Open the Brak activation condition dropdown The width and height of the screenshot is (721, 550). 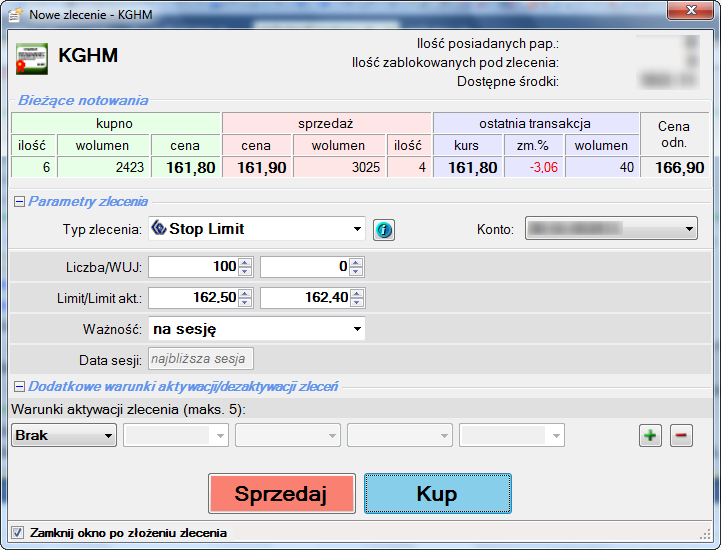pos(64,435)
